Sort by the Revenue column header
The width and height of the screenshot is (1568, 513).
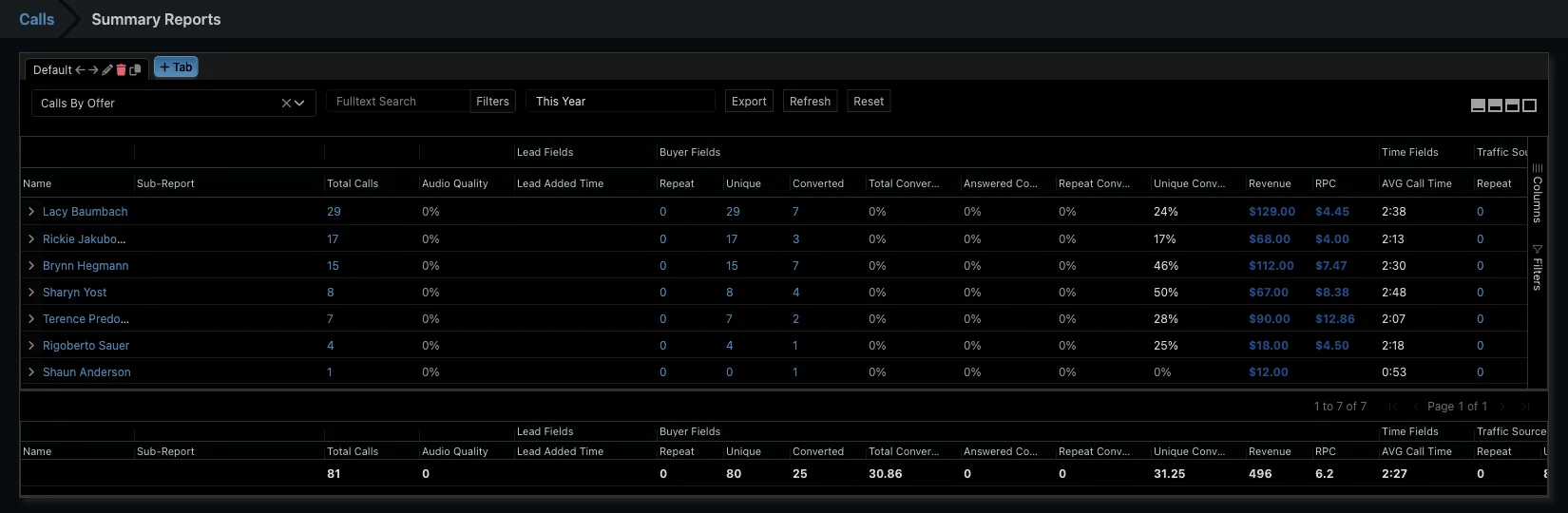(1270, 183)
